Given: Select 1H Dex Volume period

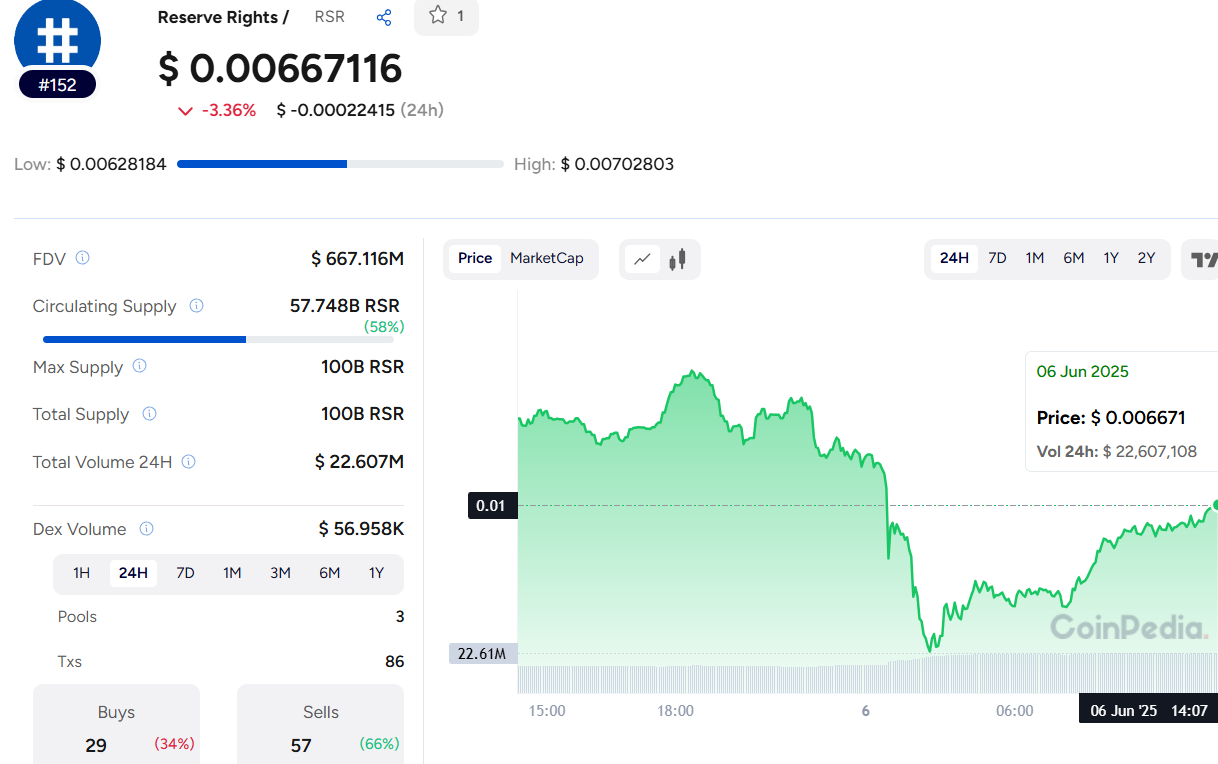Looking at the screenshot, I should point(82,573).
